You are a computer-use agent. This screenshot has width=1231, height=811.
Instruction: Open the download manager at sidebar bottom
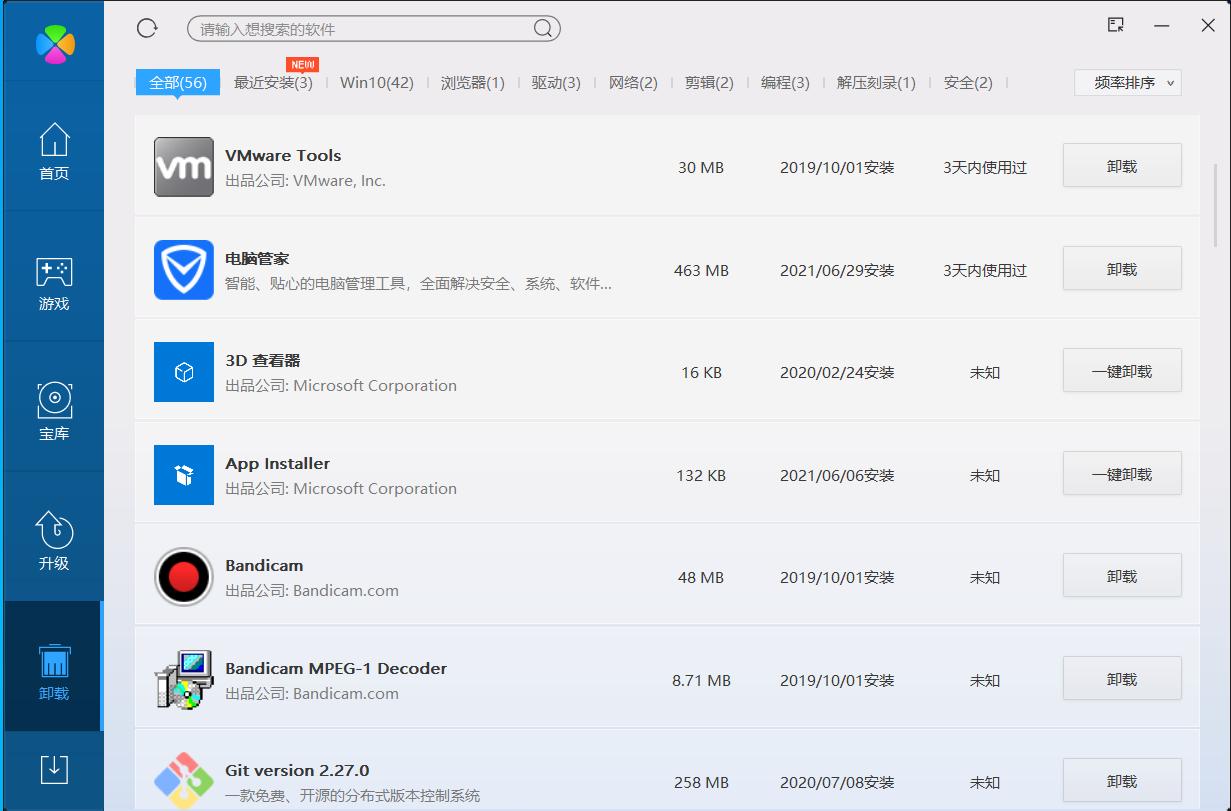[53, 770]
